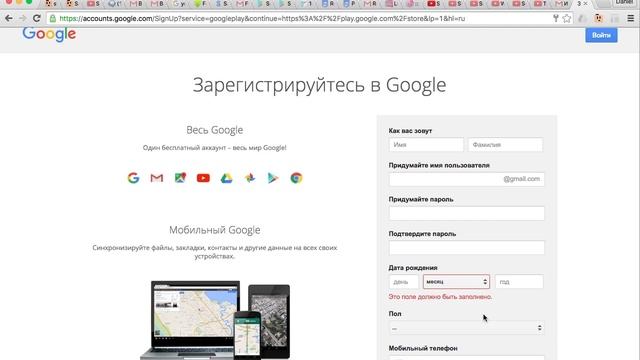Screen dimensions: 640x360
Task: Click the username field ending with @gmail.com
Action: coord(467,179)
